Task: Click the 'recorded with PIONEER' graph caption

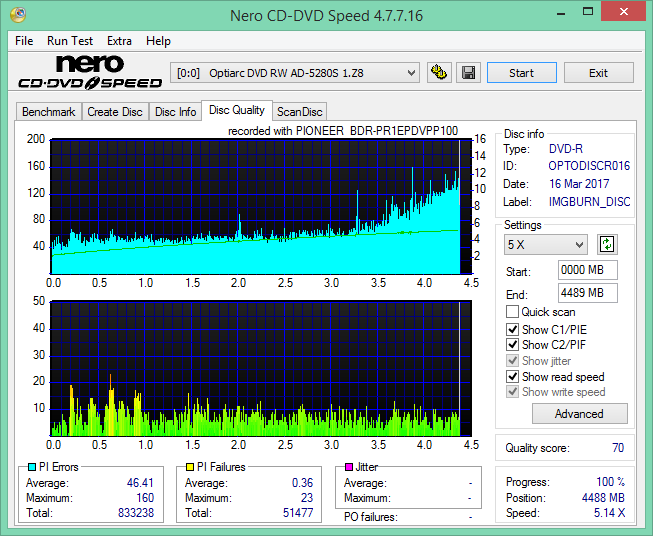Action: coord(343,131)
